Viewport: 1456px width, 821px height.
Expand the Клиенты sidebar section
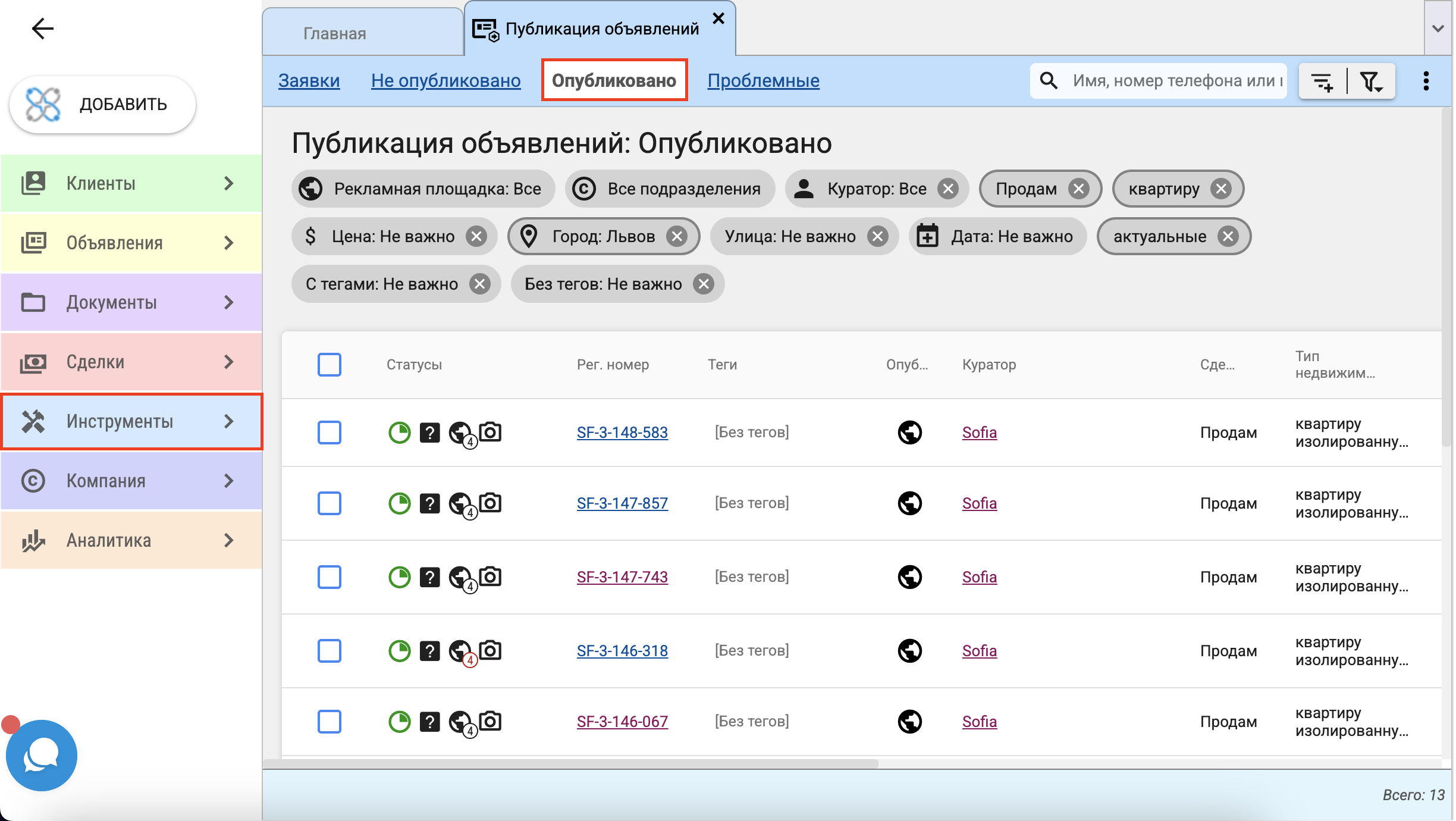pos(131,183)
